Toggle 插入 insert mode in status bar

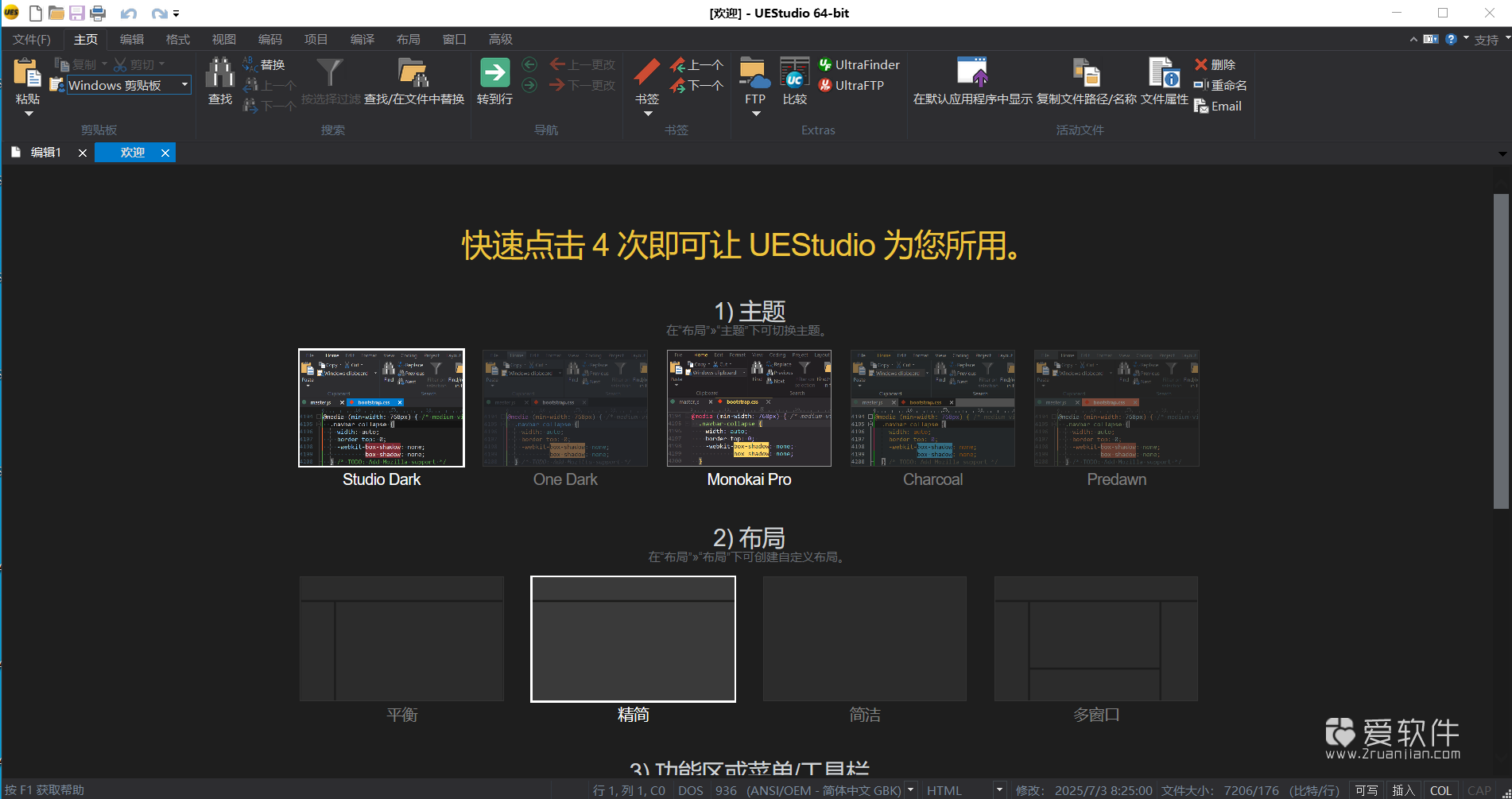click(1403, 790)
